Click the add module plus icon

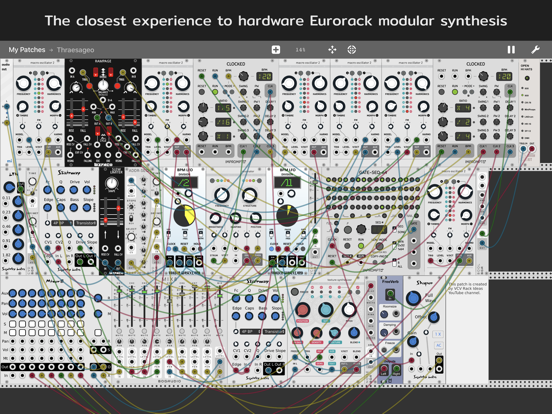[x=276, y=50]
